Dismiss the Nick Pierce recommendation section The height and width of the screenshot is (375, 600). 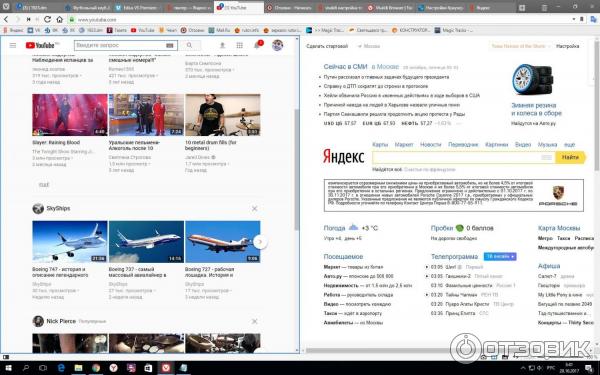coord(254,321)
